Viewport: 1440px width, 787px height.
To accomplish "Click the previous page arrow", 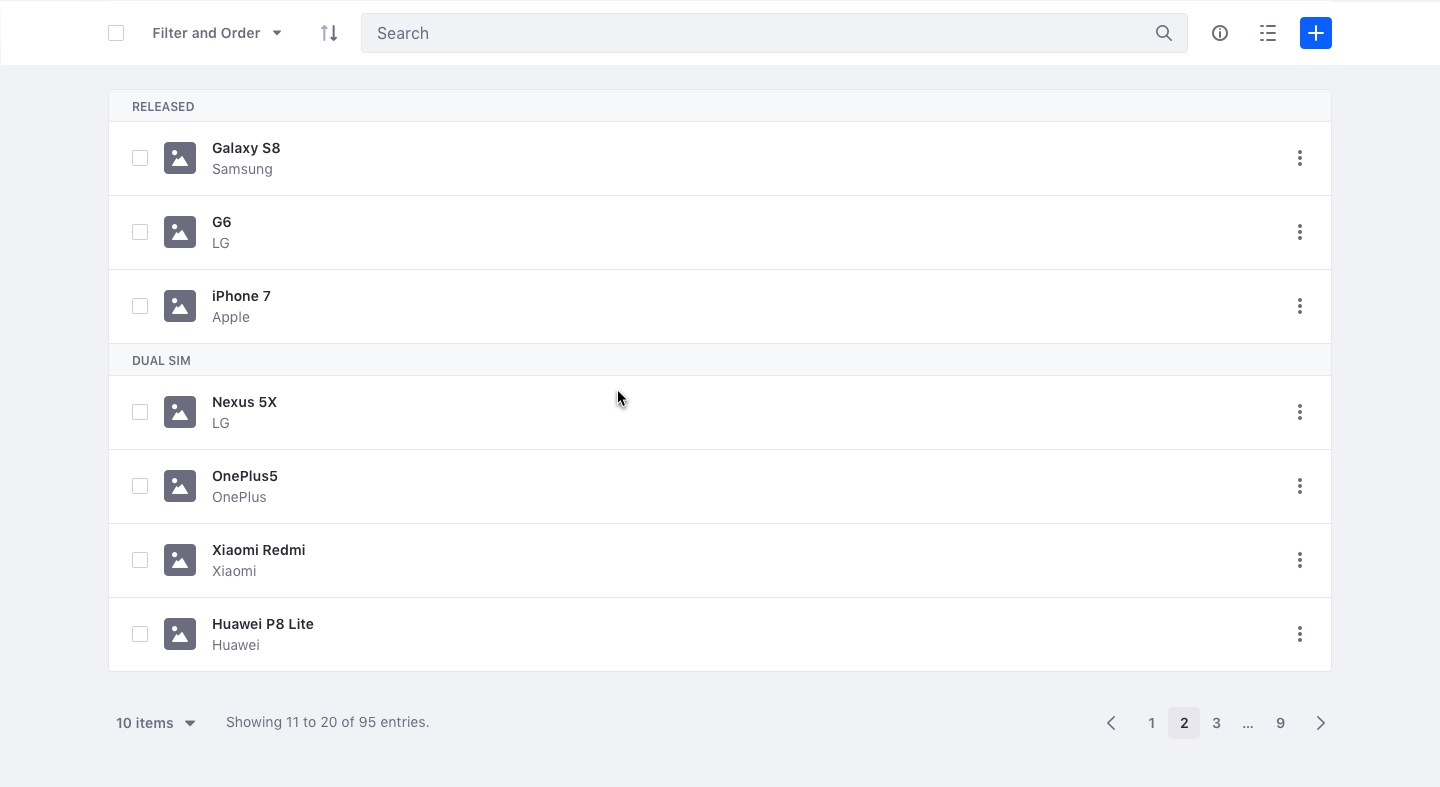I will click(1111, 722).
